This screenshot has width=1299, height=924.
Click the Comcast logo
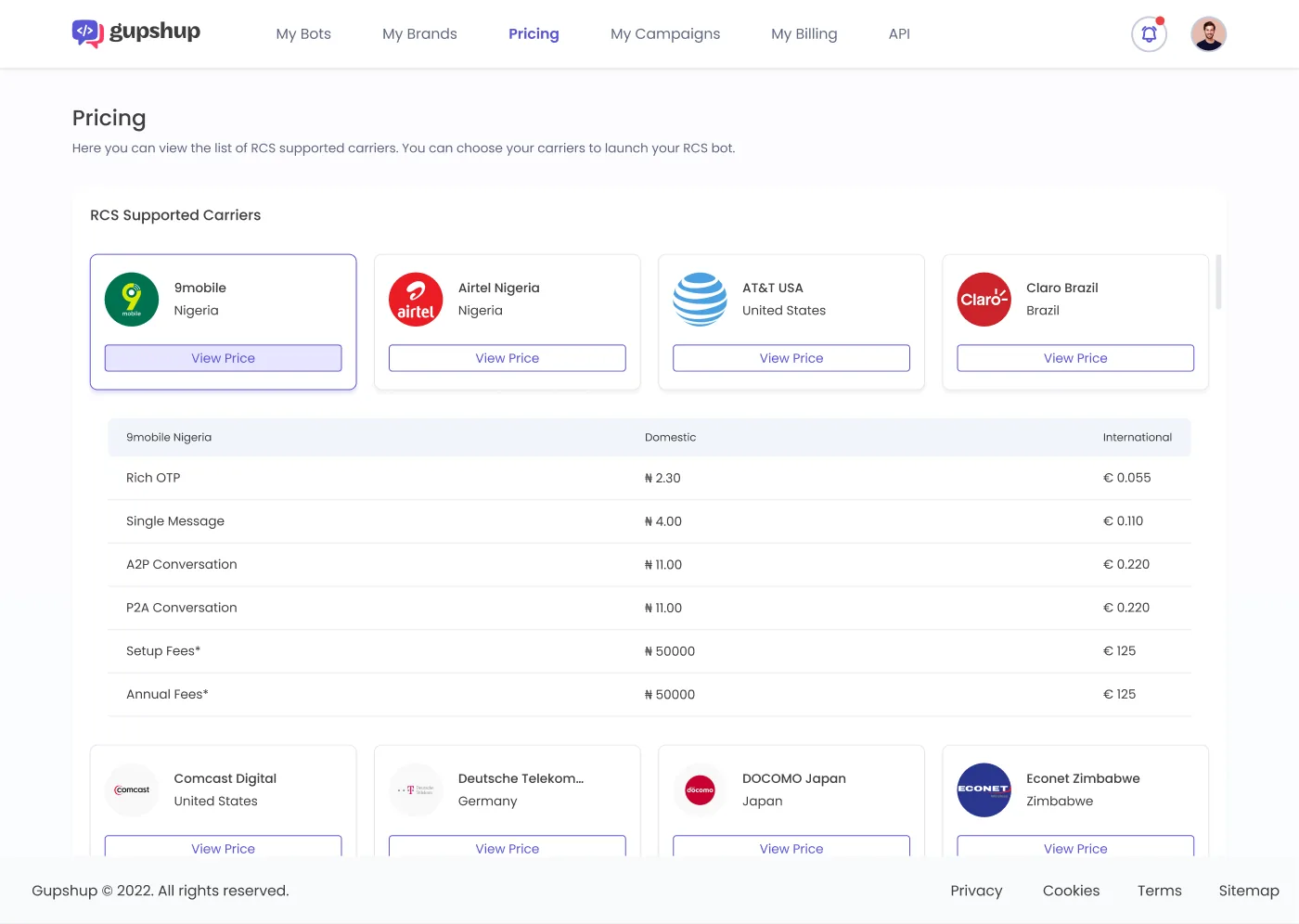click(132, 790)
